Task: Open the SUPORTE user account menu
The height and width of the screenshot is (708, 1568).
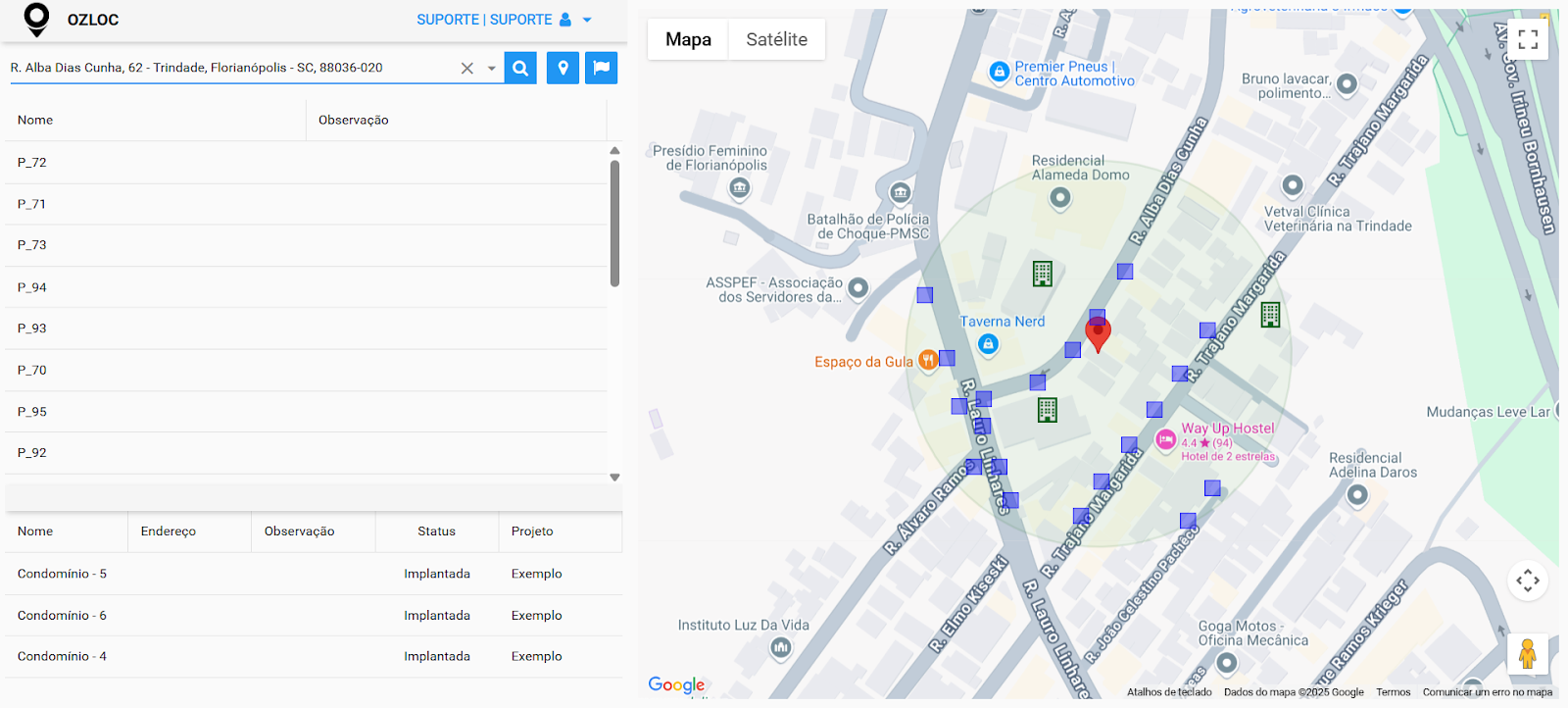Action: 504,20
